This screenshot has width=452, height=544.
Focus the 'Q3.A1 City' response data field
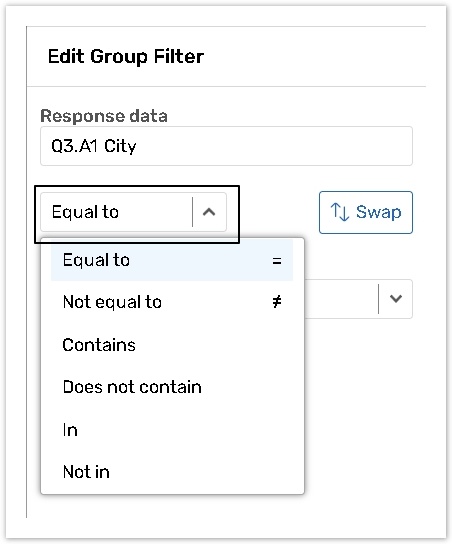[x=226, y=146]
